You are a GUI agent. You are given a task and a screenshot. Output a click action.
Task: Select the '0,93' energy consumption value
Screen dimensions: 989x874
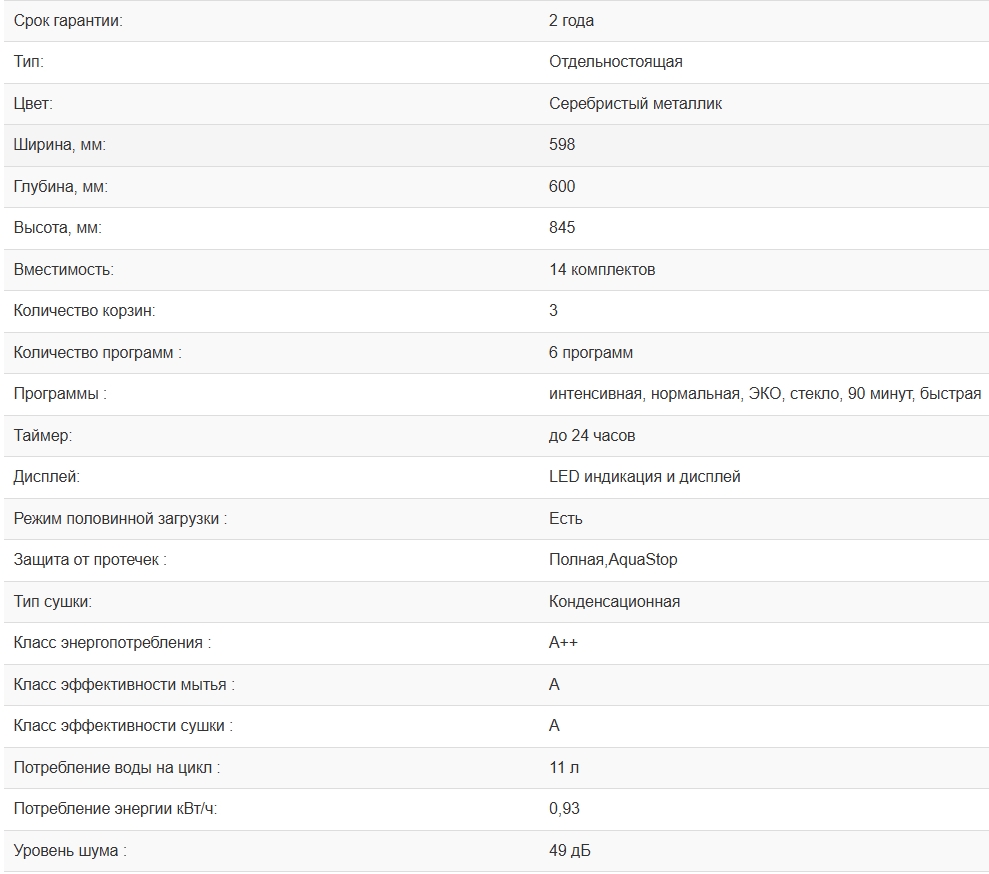pos(564,809)
